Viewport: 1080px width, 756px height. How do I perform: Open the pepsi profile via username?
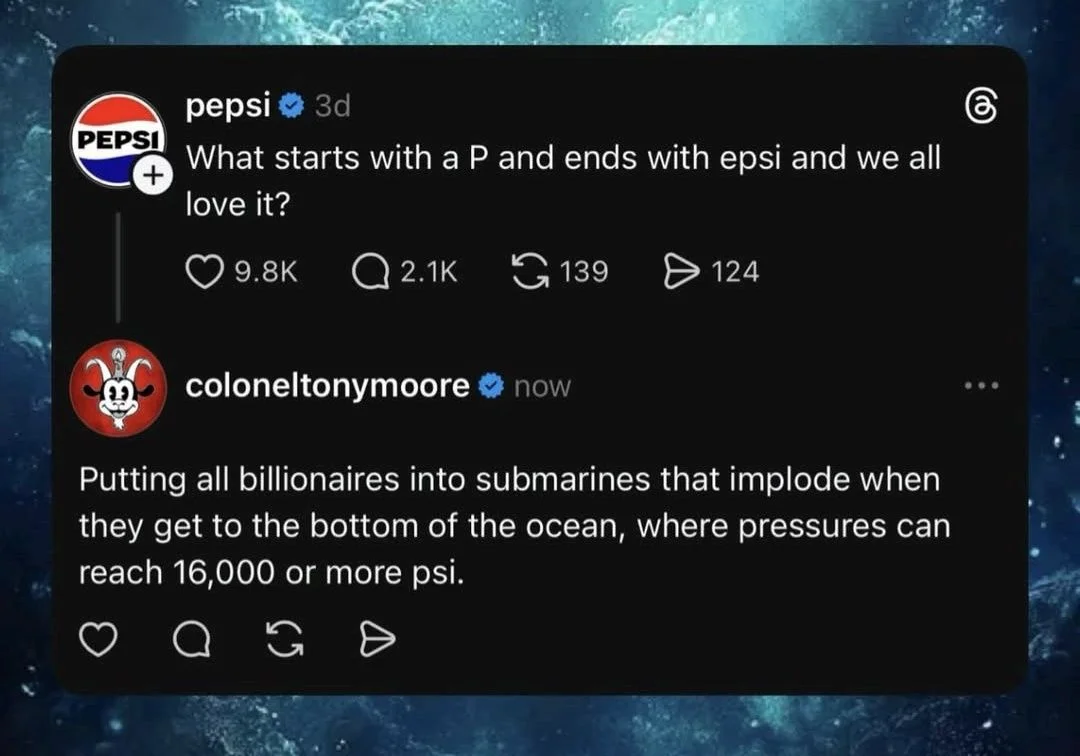[x=229, y=104]
